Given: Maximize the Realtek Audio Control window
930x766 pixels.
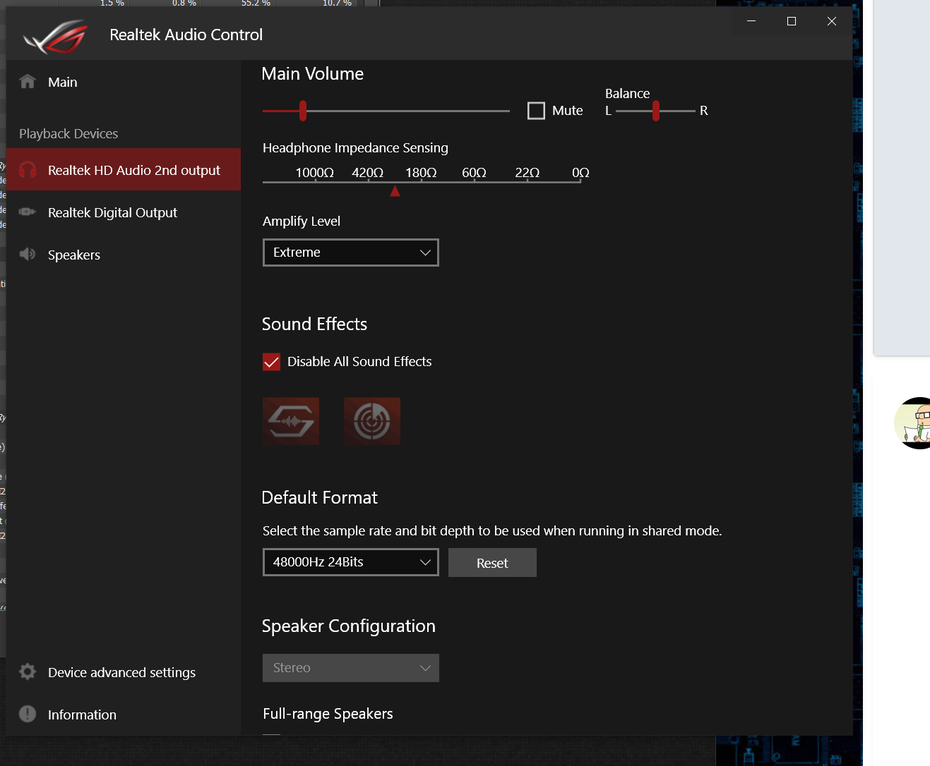Looking at the screenshot, I should pyautogui.click(x=791, y=21).
